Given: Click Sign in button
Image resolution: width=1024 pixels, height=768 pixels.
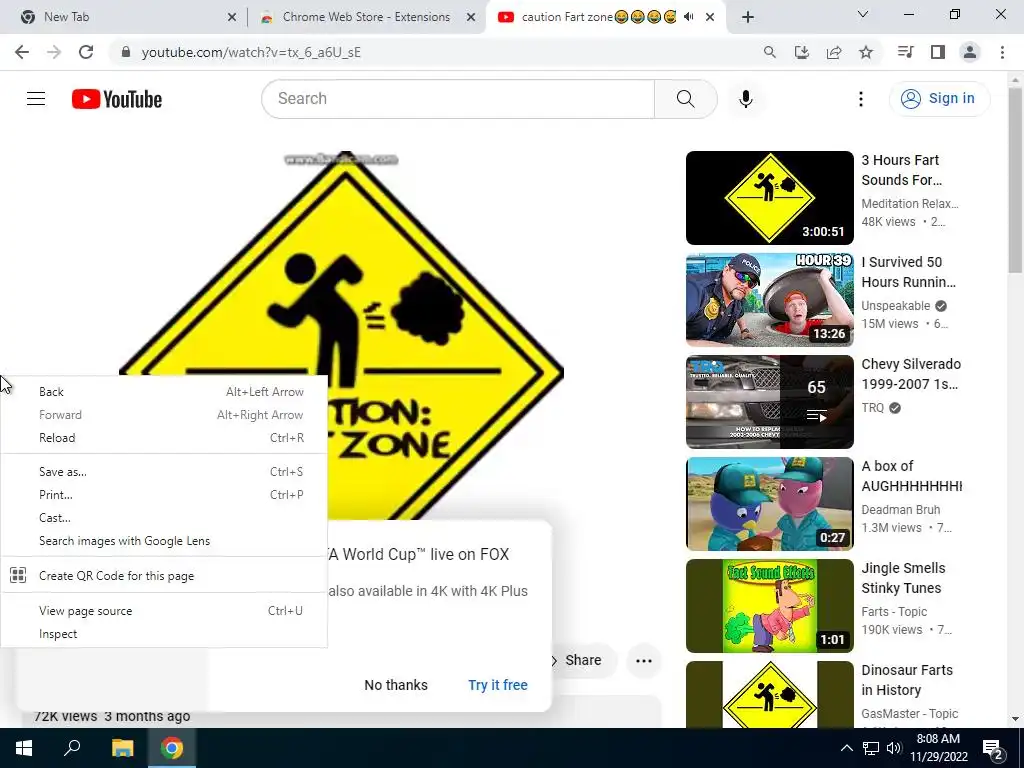Looking at the screenshot, I should [x=939, y=99].
